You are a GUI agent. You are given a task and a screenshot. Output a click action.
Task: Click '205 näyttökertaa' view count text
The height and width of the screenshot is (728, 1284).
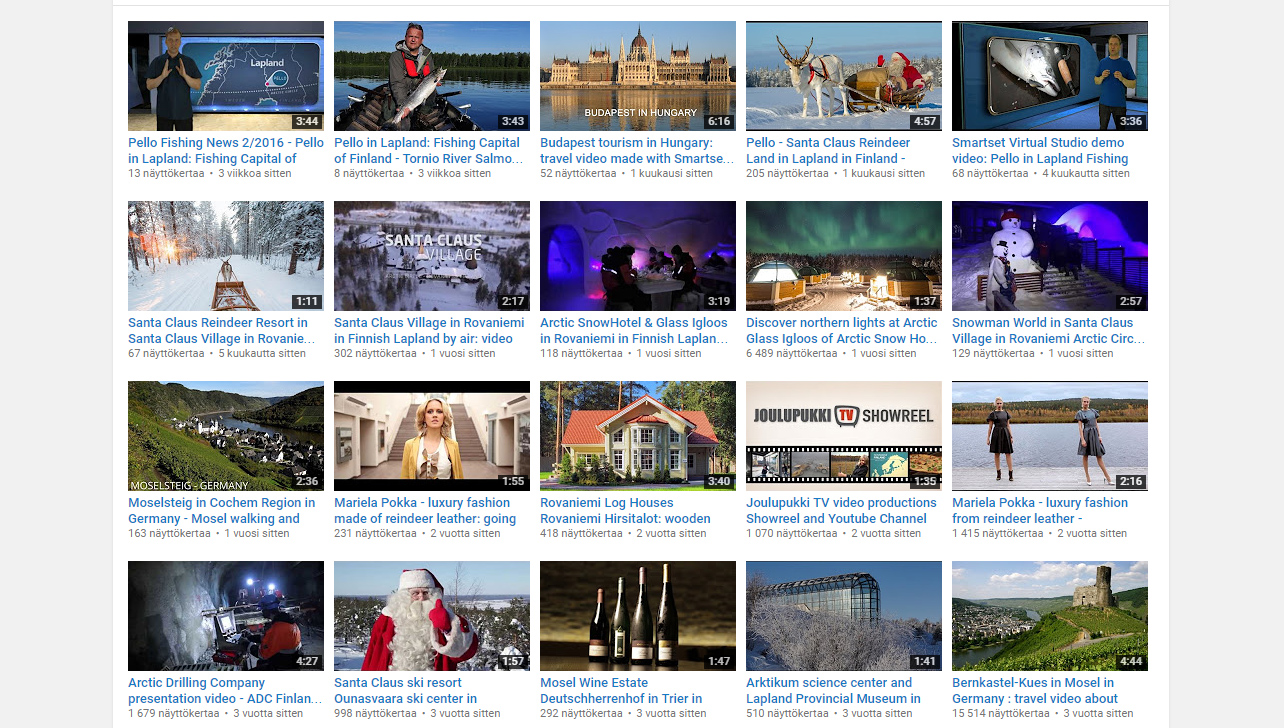787,173
